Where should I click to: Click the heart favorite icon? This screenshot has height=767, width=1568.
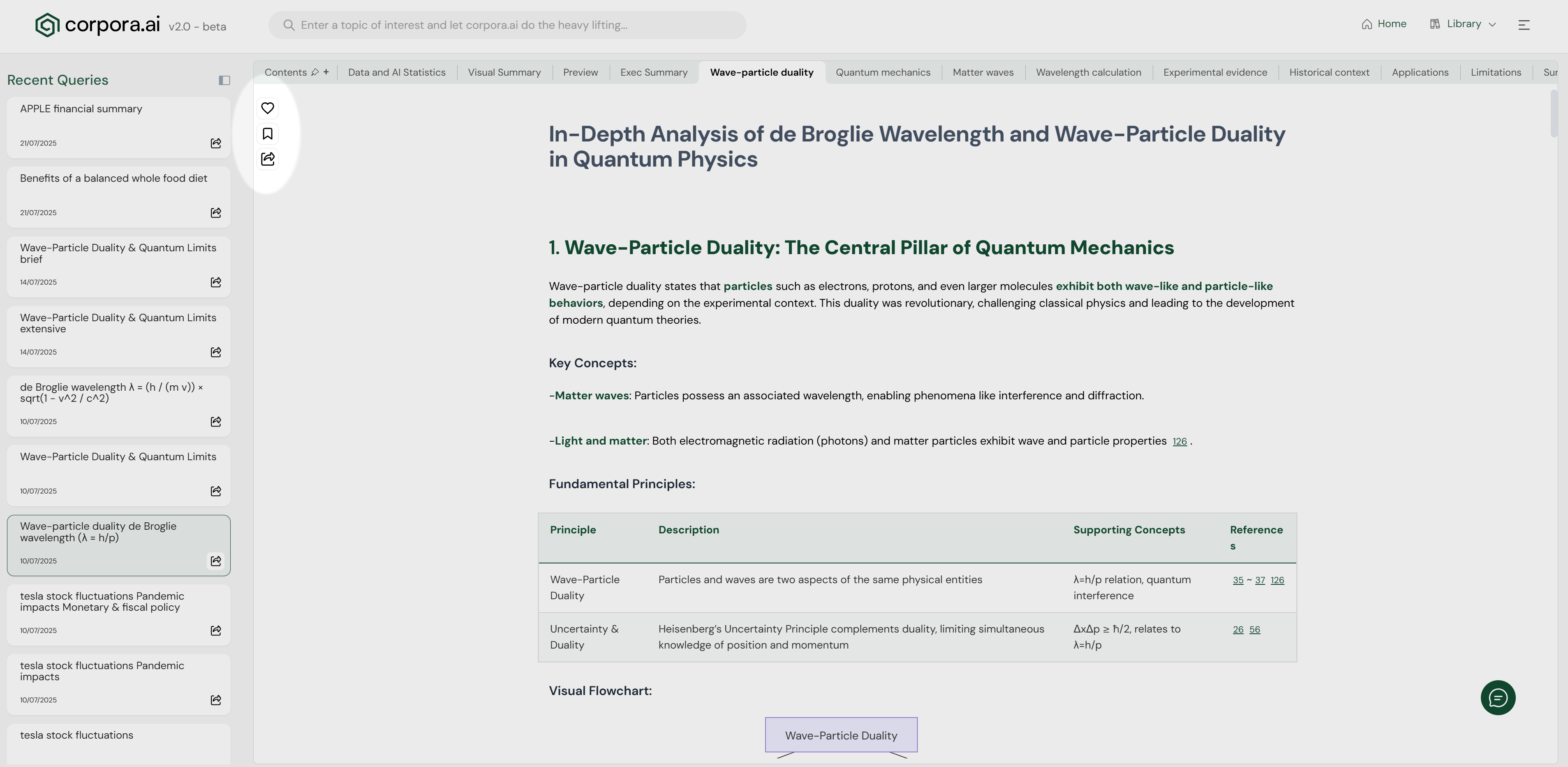tap(267, 108)
